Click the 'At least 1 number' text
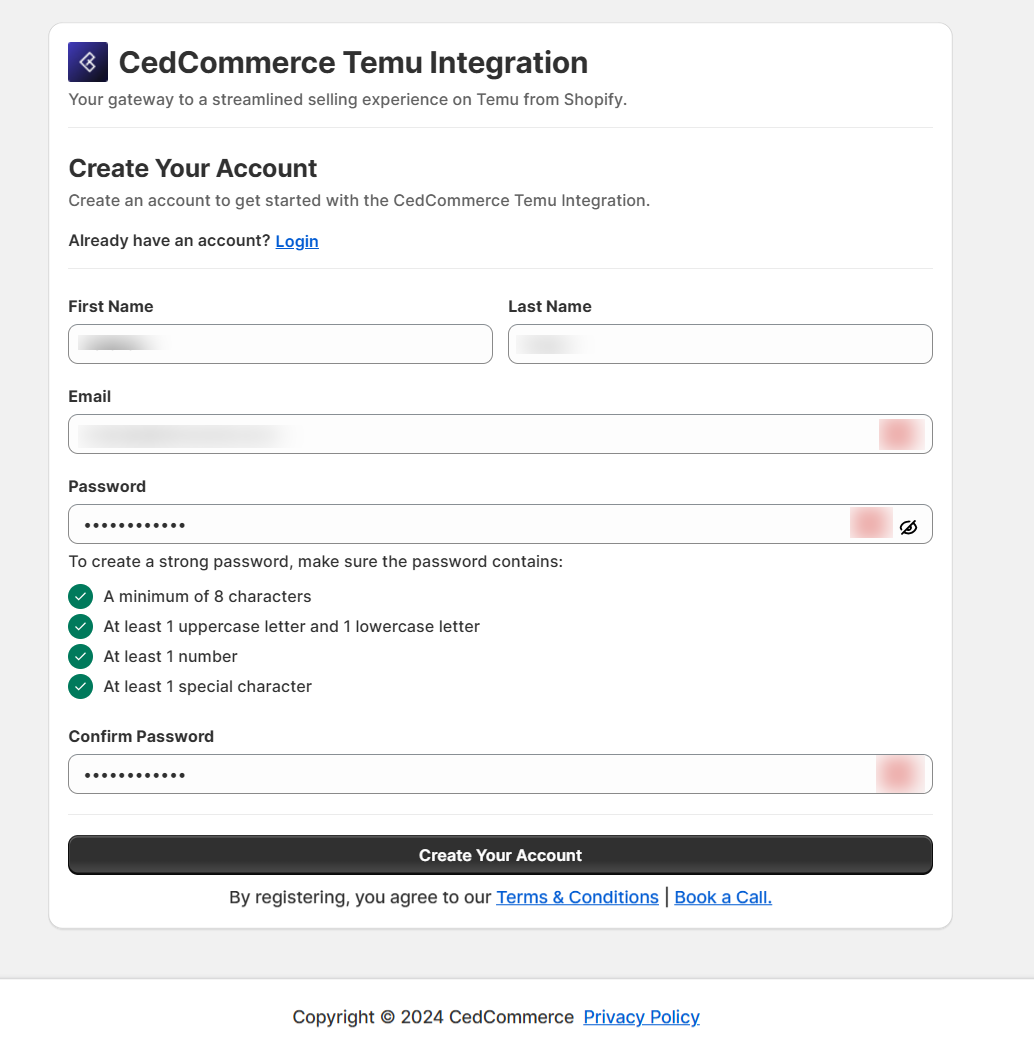The width and height of the screenshot is (1034, 1048). [x=170, y=656]
